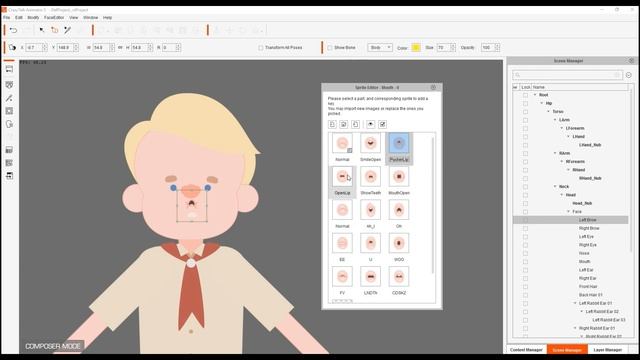The height and width of the screenshot is (360, 640).
Task: Select the OpenLip mouth sprite
Action: pos(342,177)
